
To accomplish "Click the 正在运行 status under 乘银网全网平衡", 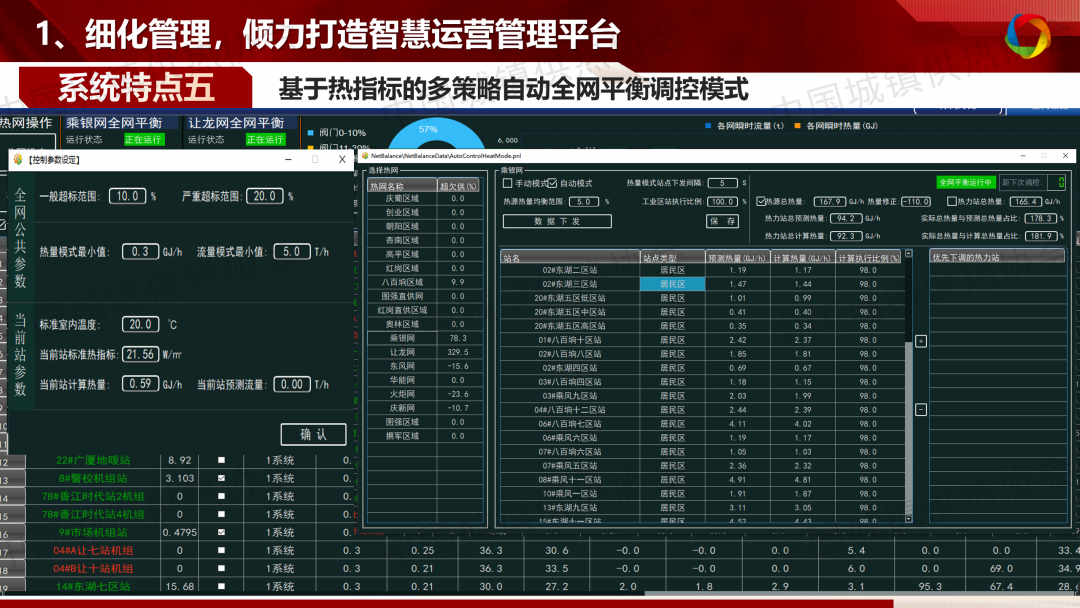I will pos(143,140).
